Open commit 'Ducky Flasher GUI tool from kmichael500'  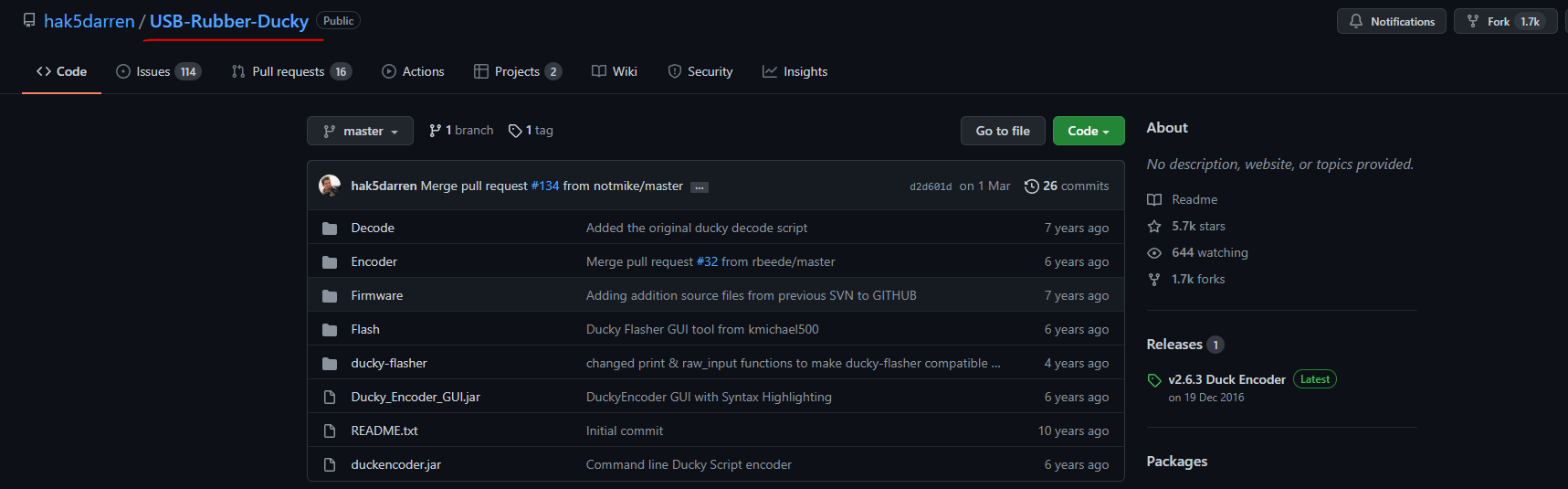click(x=702, y=329)
